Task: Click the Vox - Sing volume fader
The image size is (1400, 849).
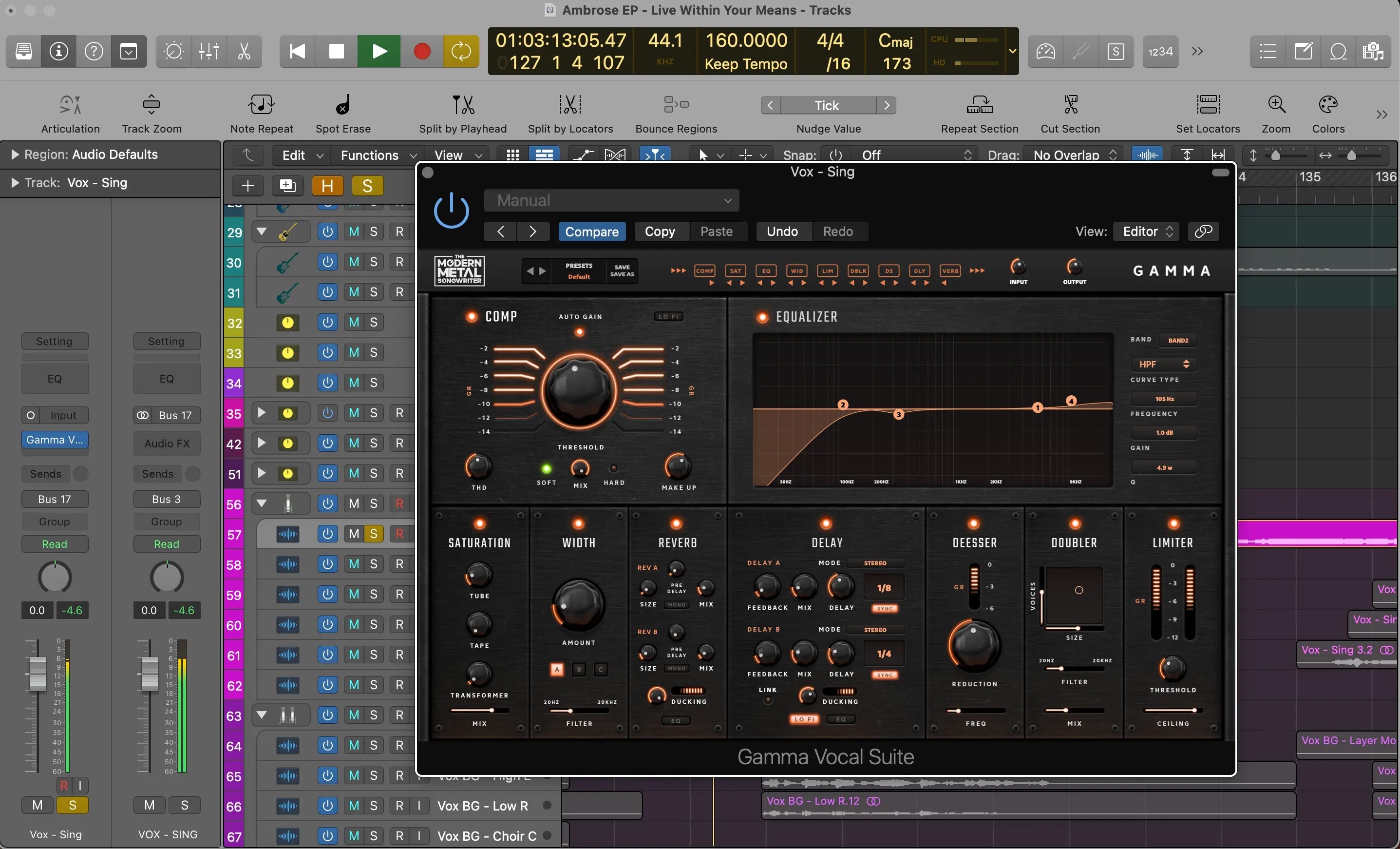Action: [38, 674]
